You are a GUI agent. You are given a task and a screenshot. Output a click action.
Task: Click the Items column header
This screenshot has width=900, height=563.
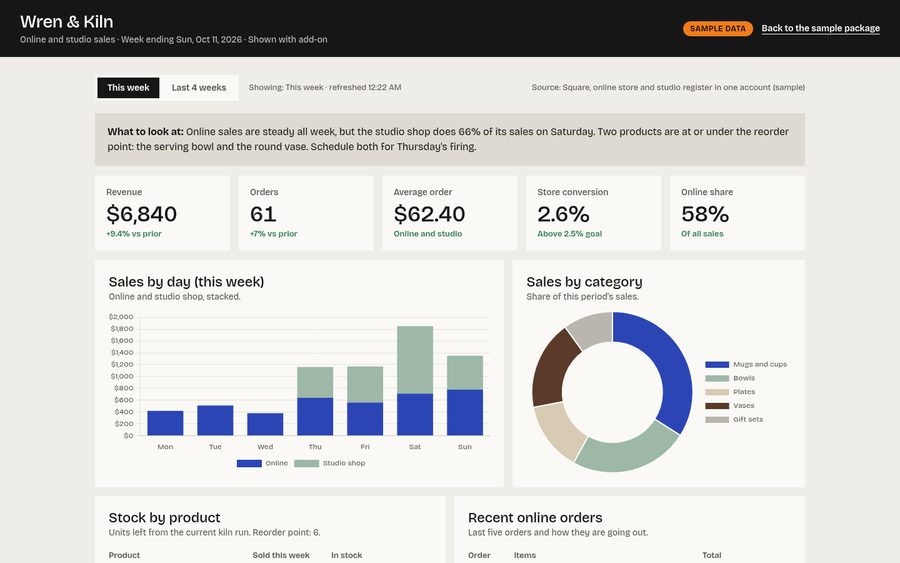pos(525,555)
